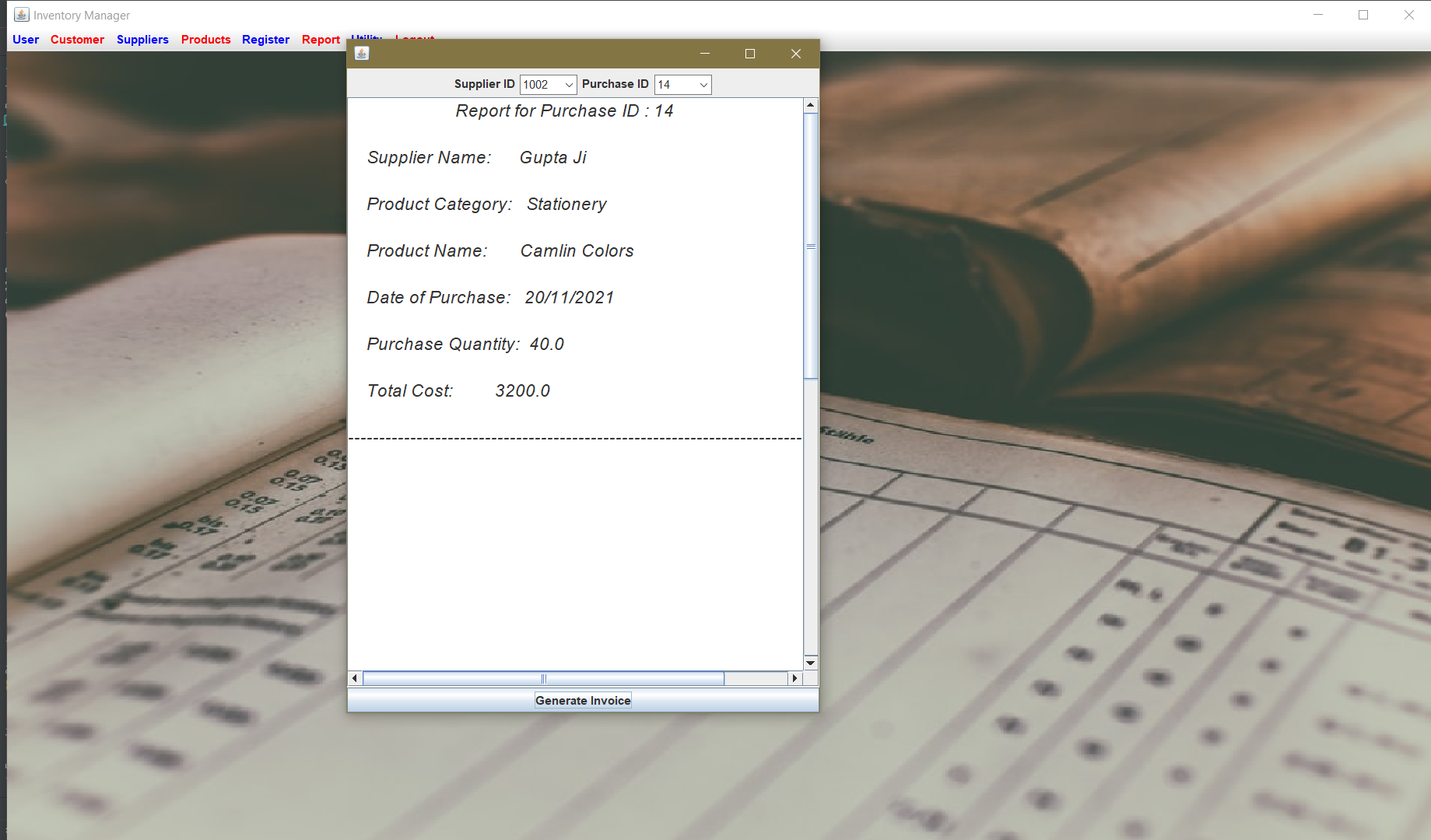The image size is (1431, 840).
Task: Click the Generate Invoice button
Action: tap(582, 700)
